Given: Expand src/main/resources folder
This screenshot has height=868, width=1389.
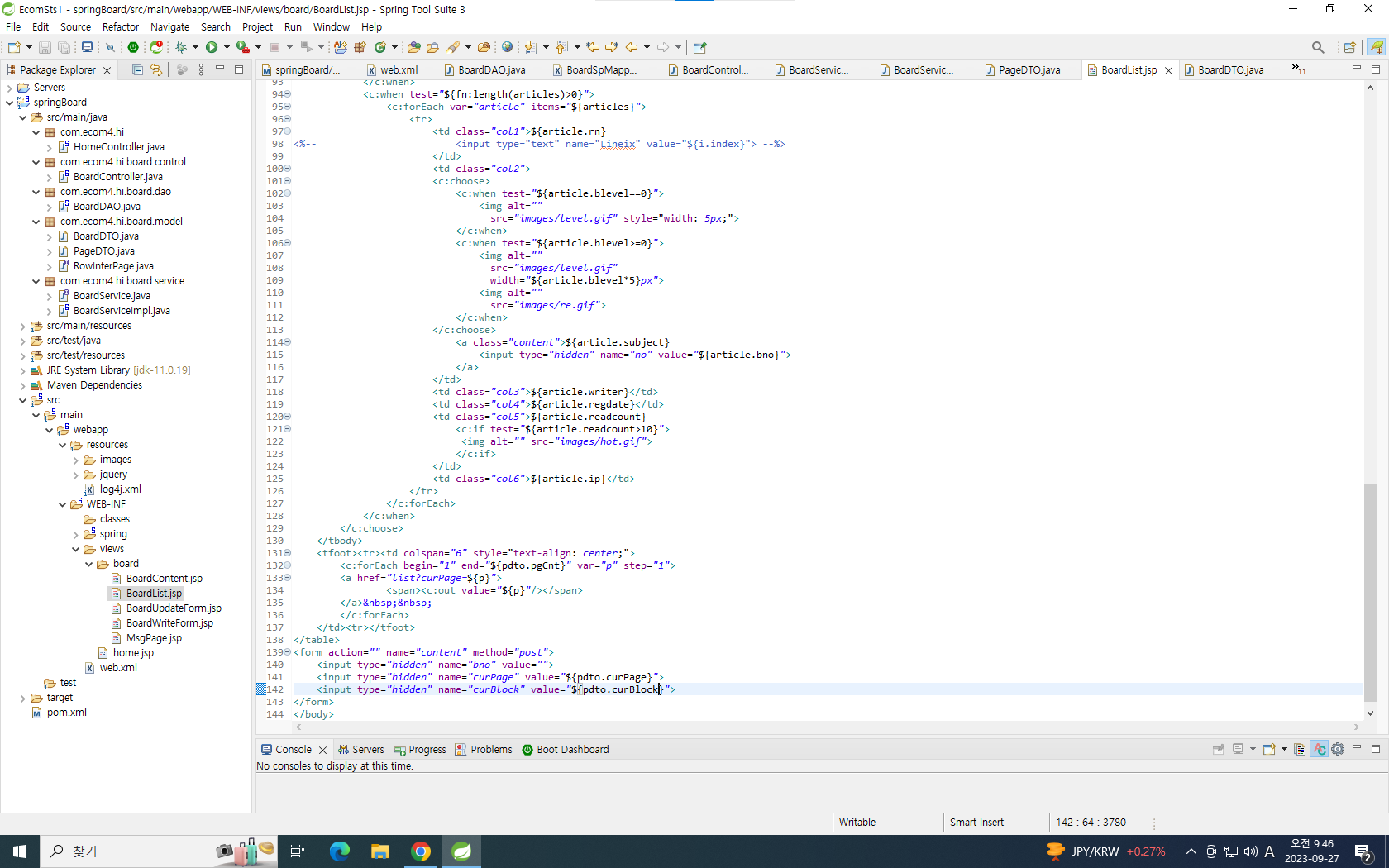Looking at the screenshot, I should pyautogui.click(x=22, y=326).
